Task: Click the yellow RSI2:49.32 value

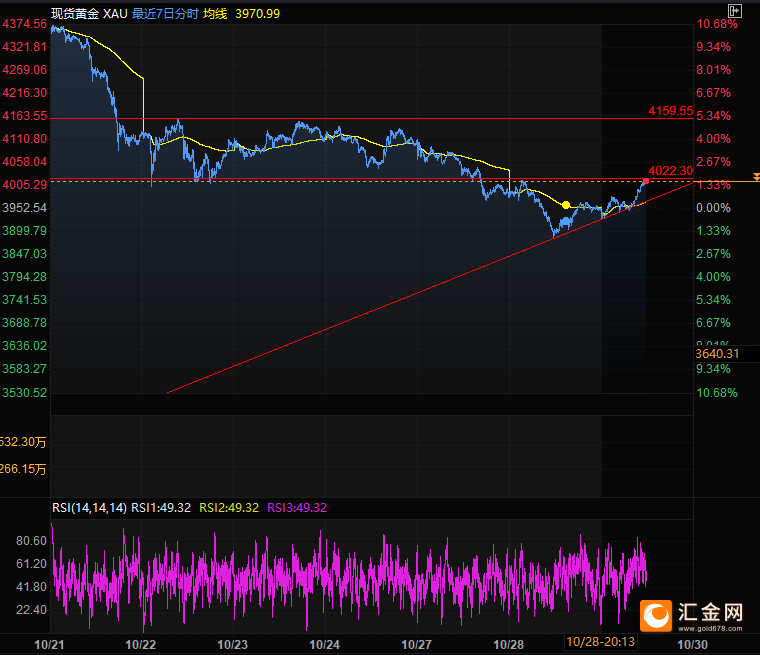Action: click(229, 508)
